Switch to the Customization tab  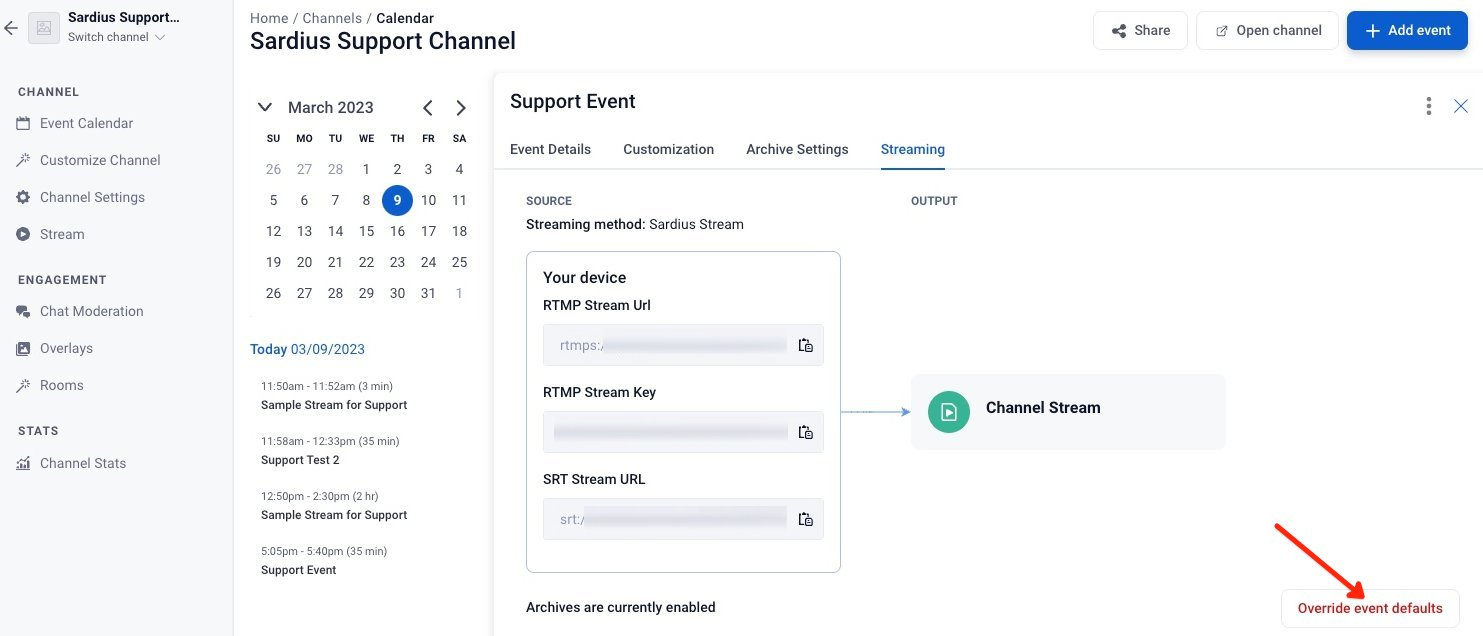point(668,149)
